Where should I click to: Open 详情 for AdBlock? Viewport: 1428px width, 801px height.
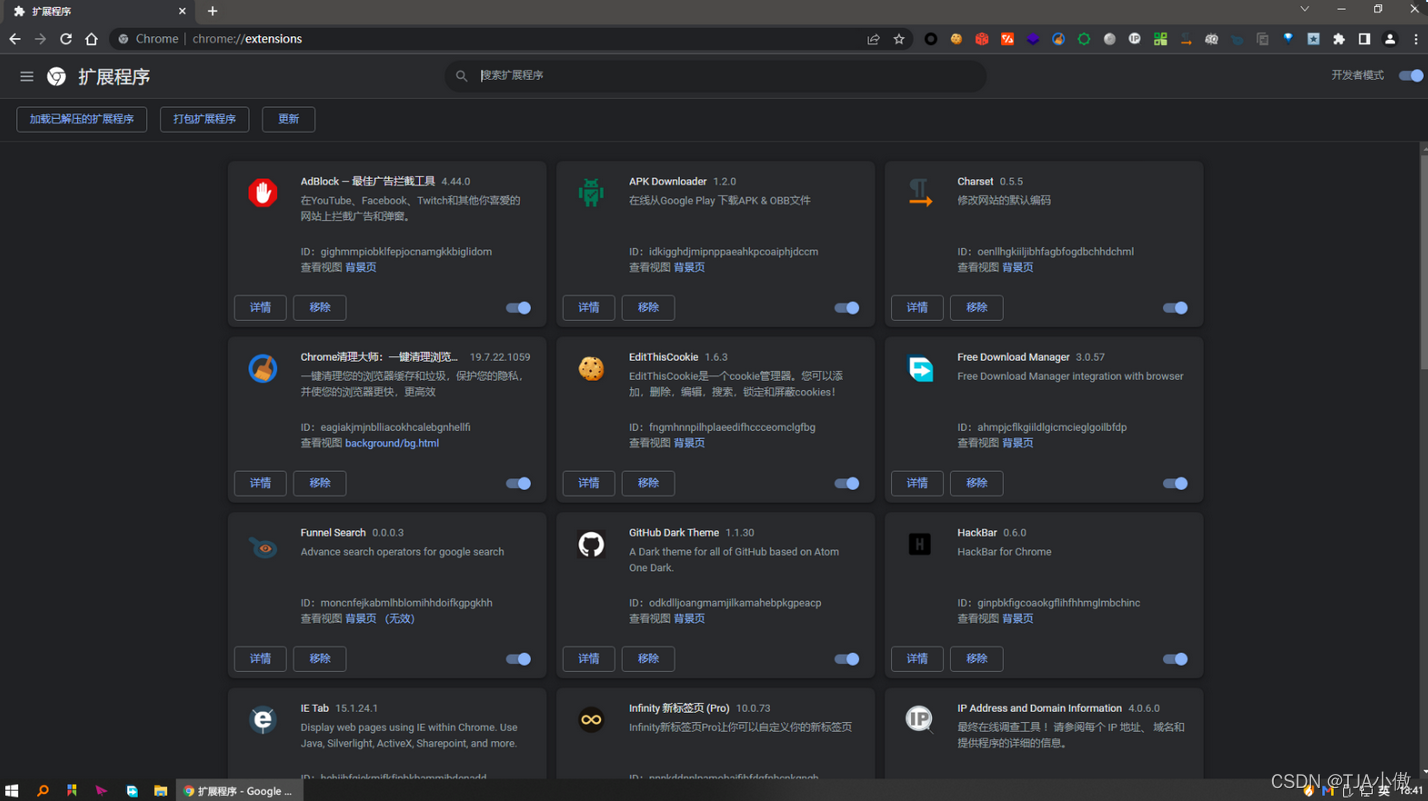(x=260, y=308)
